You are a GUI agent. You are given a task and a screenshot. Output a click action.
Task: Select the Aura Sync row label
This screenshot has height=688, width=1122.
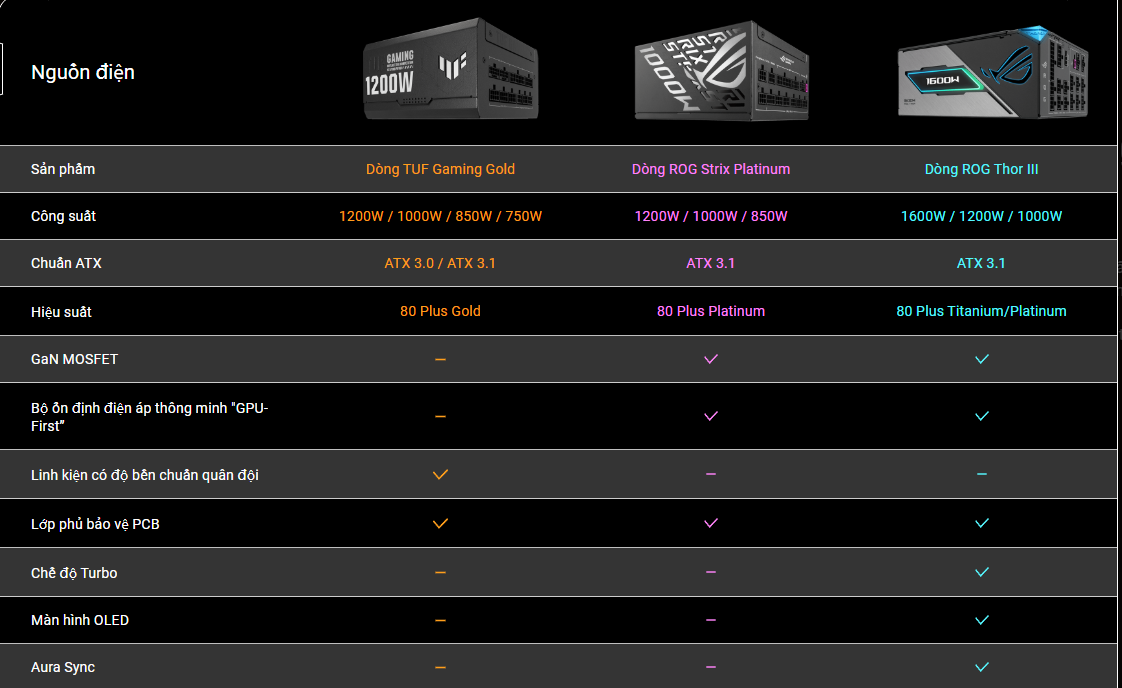63,667
